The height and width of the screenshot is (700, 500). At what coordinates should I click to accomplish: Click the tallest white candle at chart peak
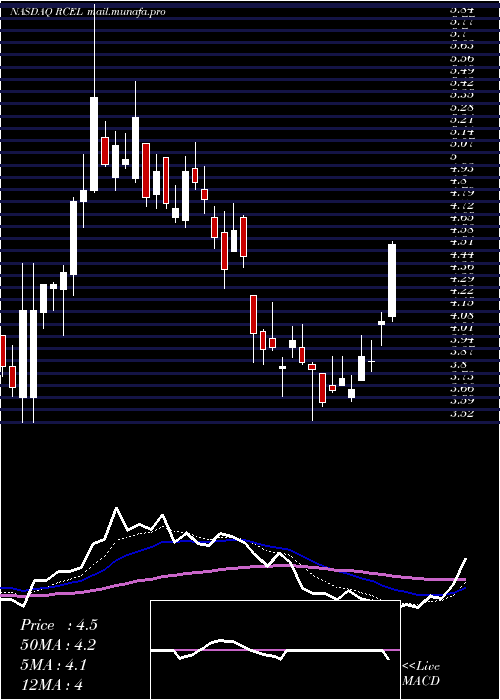(x=94, y=144)
